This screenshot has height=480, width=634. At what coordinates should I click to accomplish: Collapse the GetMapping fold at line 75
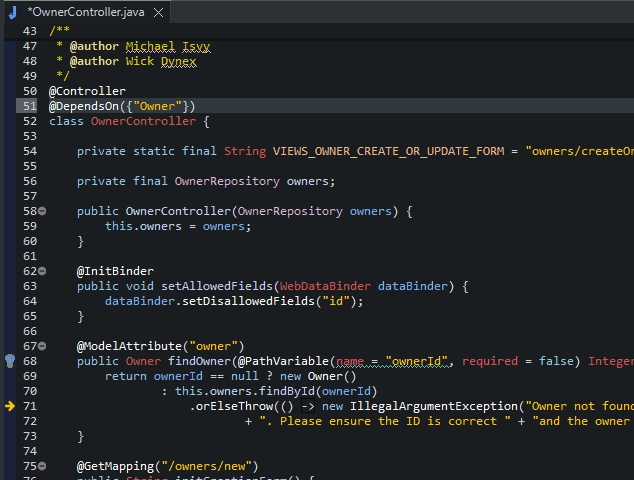[42, 466]
